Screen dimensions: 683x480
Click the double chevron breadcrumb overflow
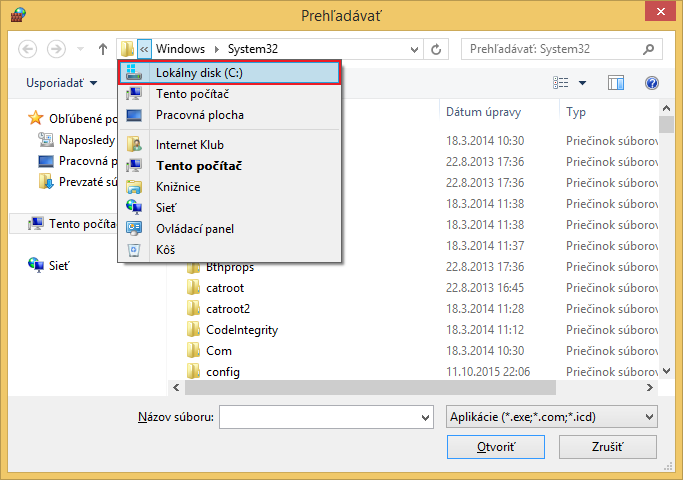[x=144, y=49]
